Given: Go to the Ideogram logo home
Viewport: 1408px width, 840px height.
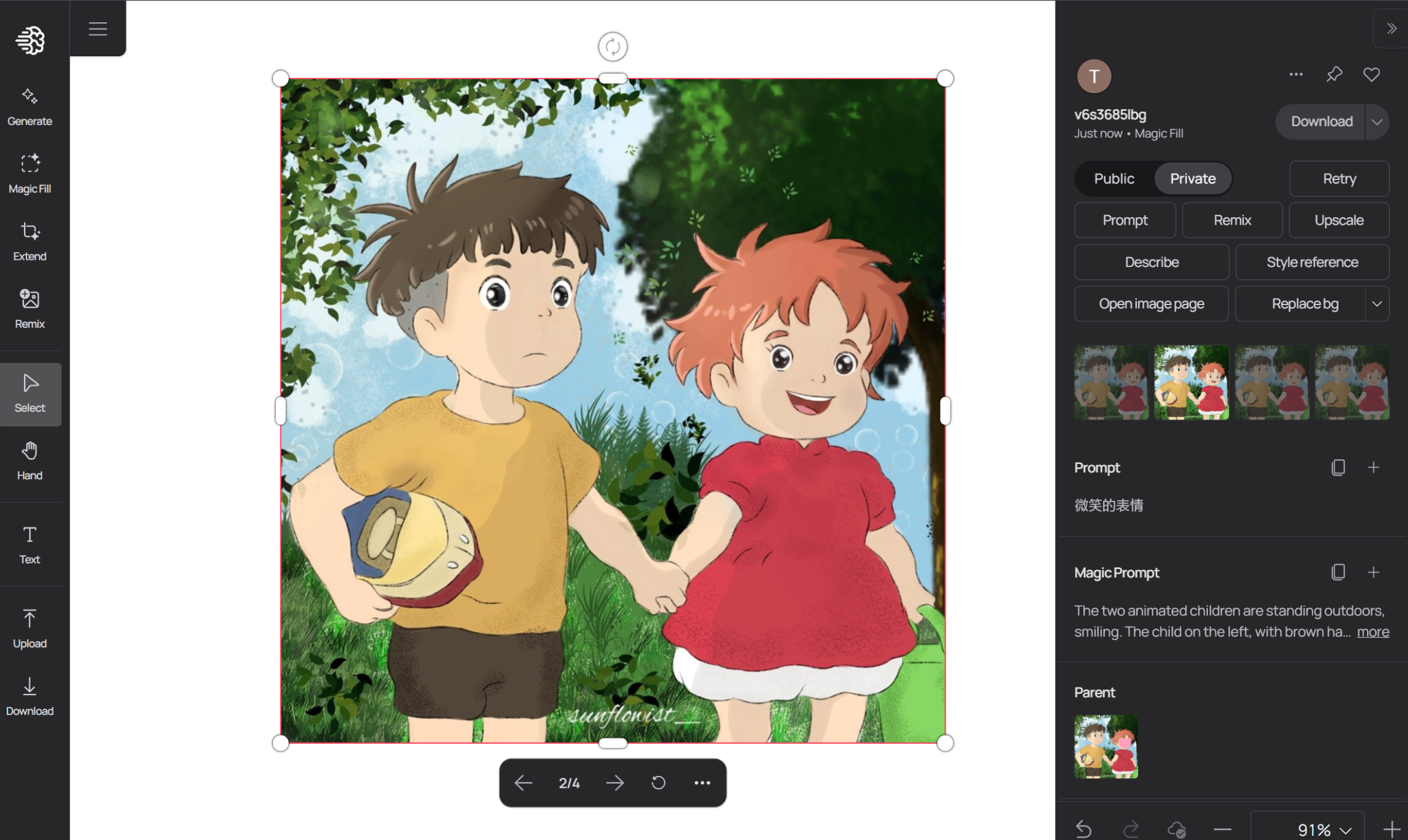Looking at the screenshot, I should (x=30, y=40).
